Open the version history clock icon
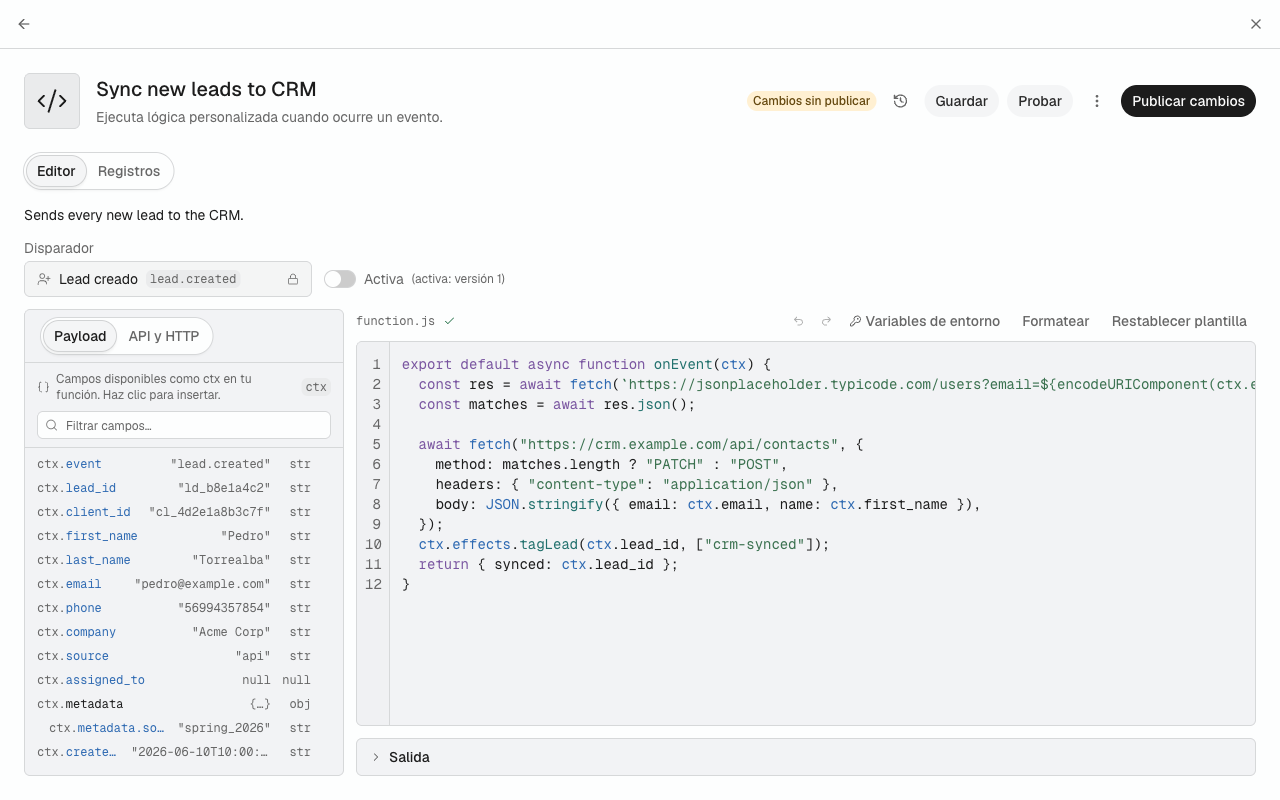Image resolution: width=1280 pixels, height=800 pixels. 900,101
